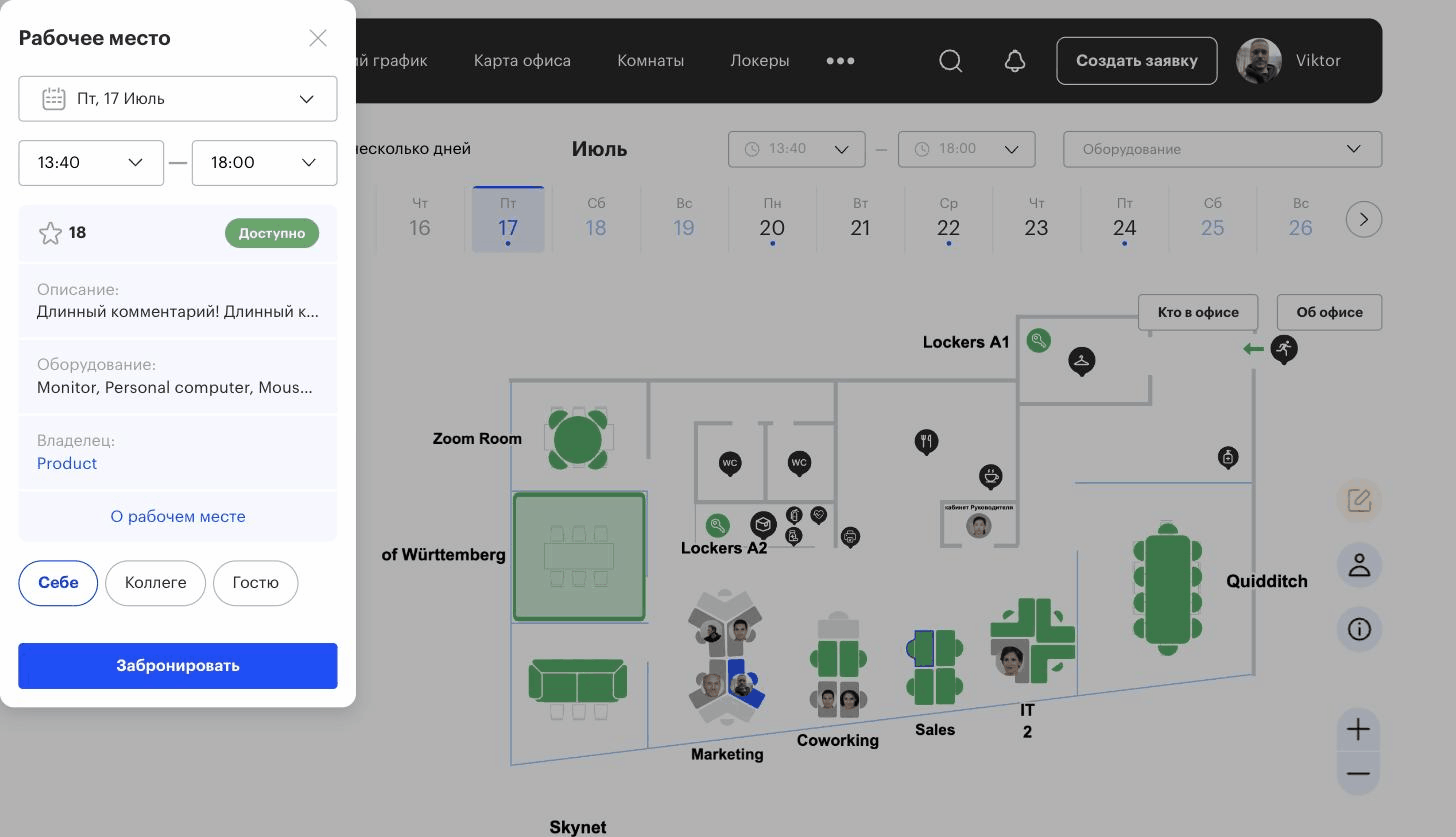Expand the Оборудование filter dropdown
The width and height of the screenshot is (1456, 837).
1222,149
